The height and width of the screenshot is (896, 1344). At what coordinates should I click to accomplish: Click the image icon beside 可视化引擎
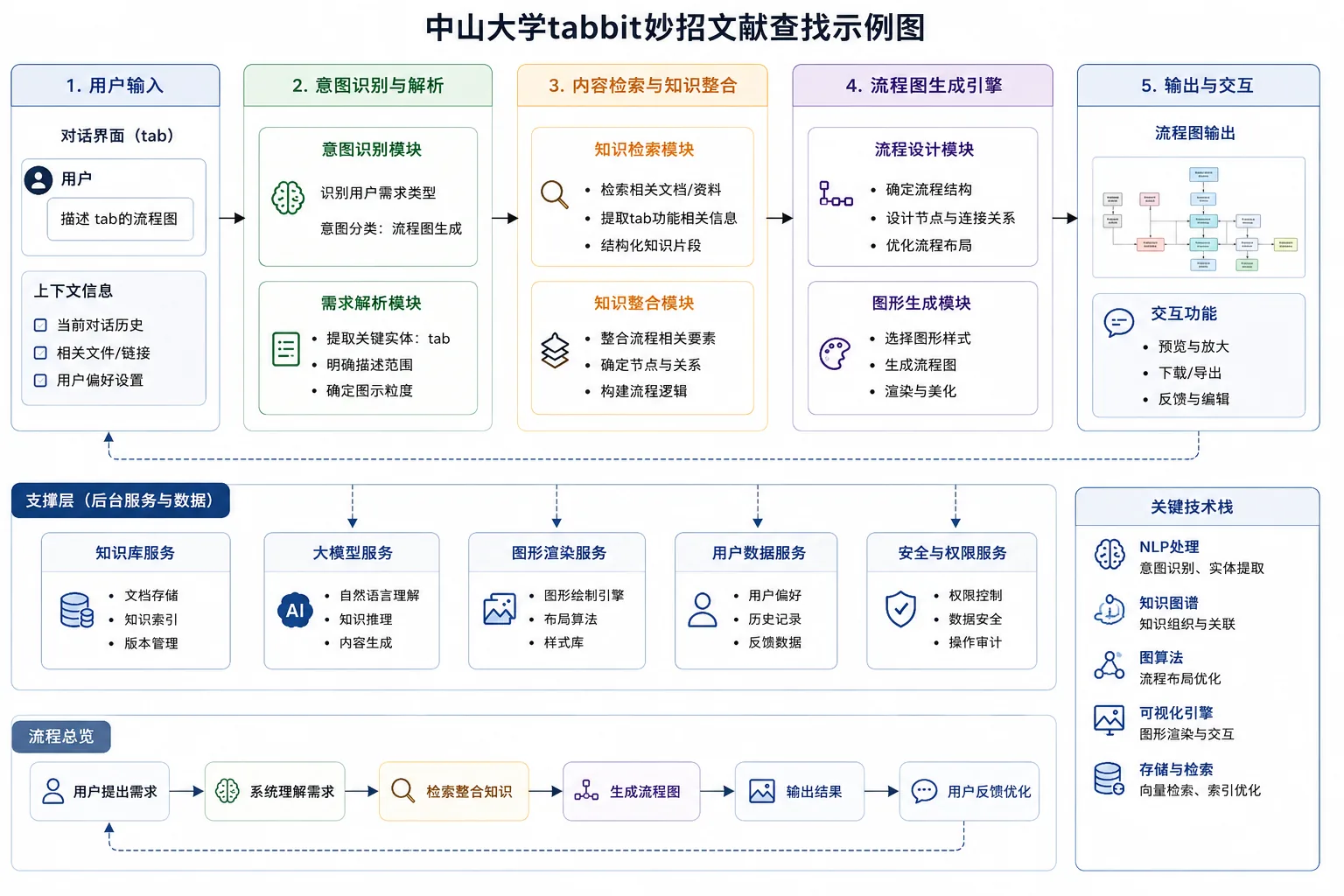[x=1109, y=720]
